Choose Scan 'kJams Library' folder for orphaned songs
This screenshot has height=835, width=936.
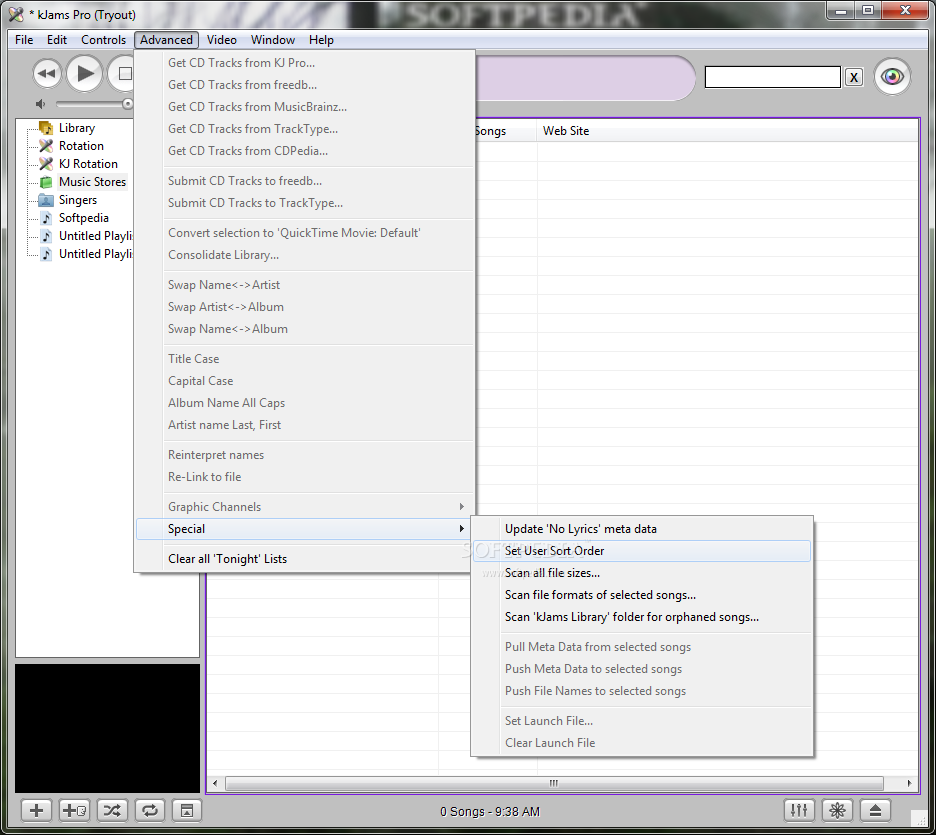click(x=642, y=617)
